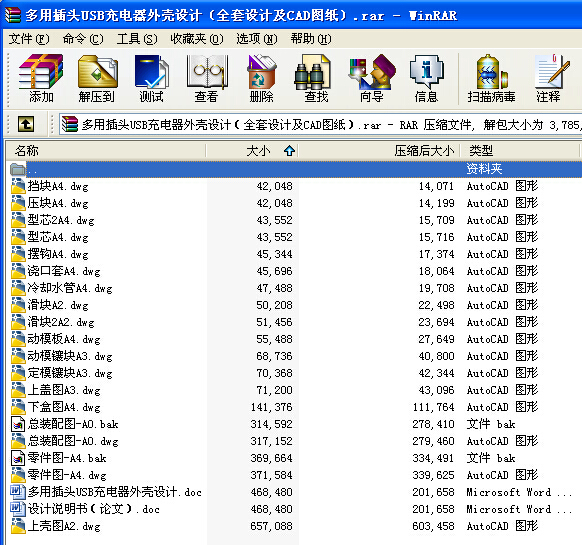Click the archive path address field
This screenshot has width=582, height=545.
point(320,124)
